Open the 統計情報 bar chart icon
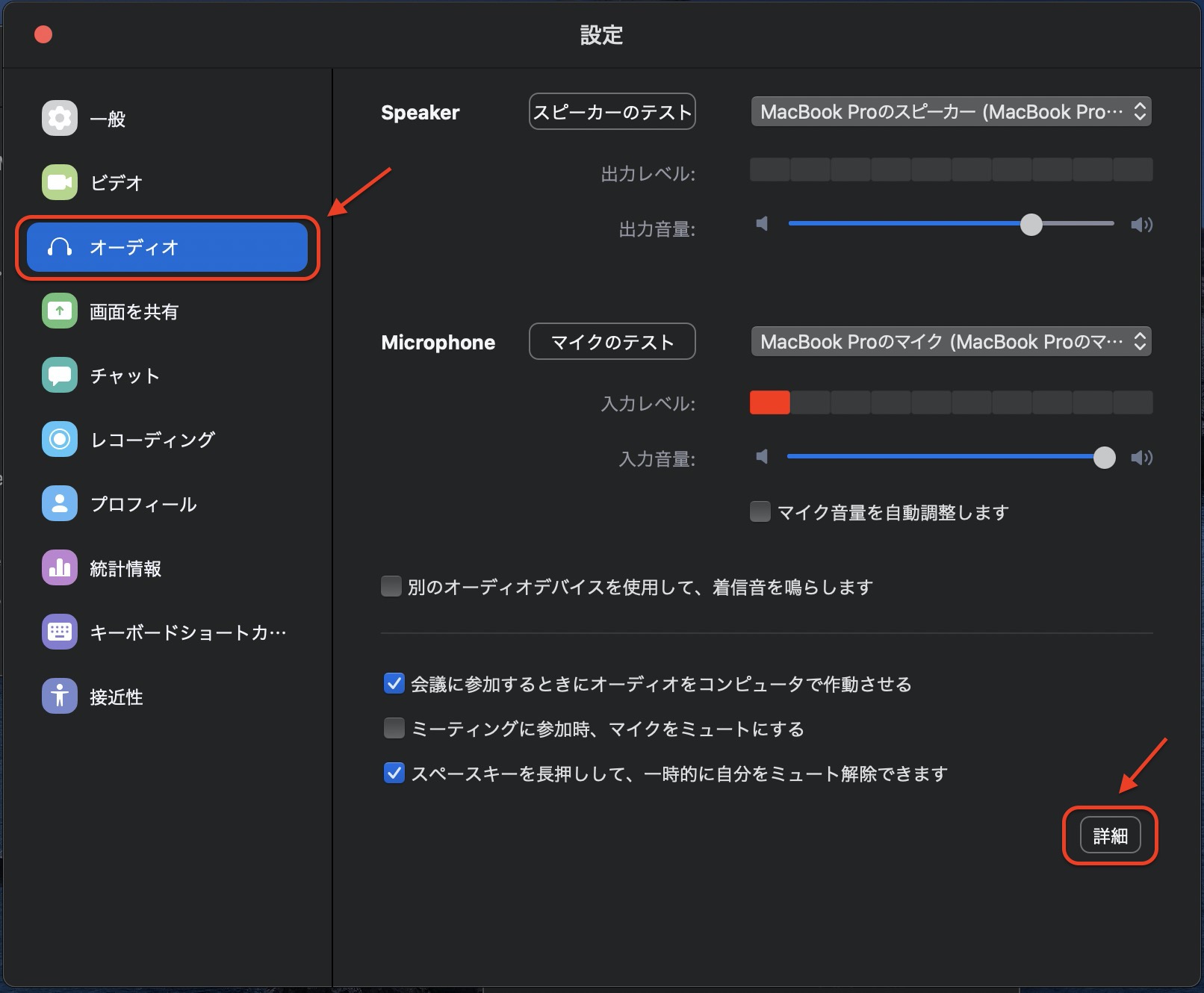Image resolution: width=1204 pixels, height=993 pixels. click(60, 567)
